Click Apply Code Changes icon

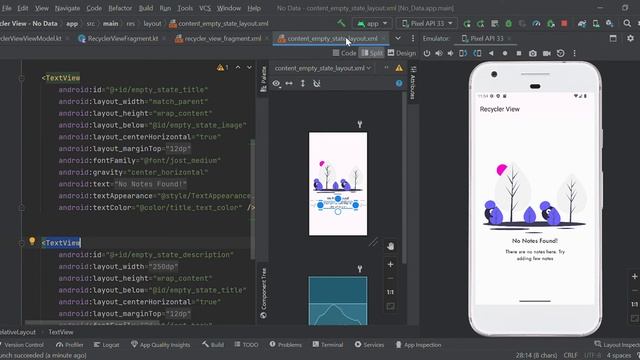494,24
